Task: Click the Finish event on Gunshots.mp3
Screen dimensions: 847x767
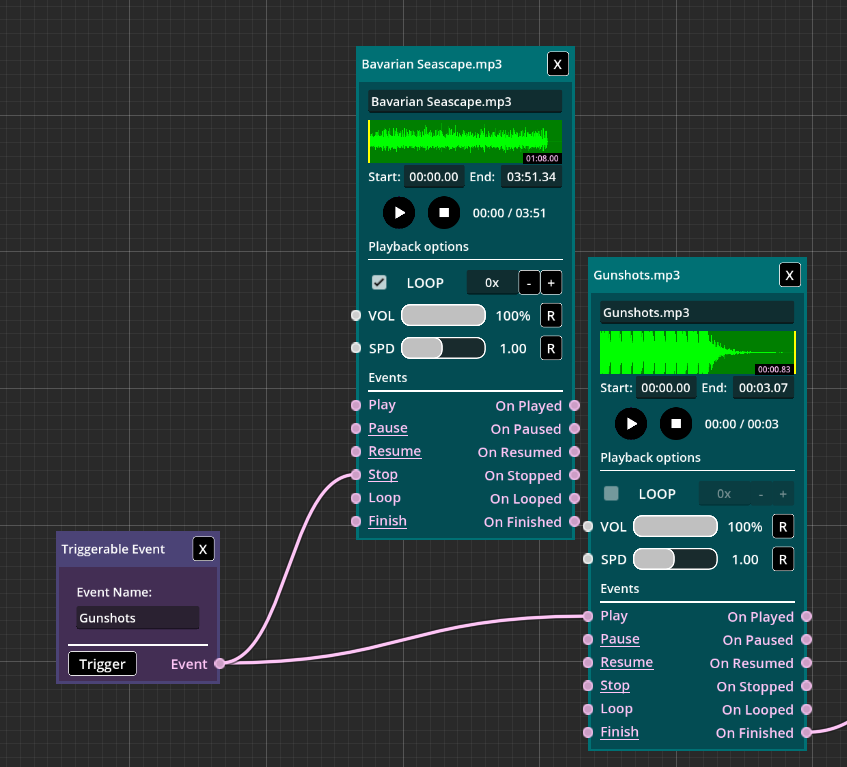Action: [619, 732]
